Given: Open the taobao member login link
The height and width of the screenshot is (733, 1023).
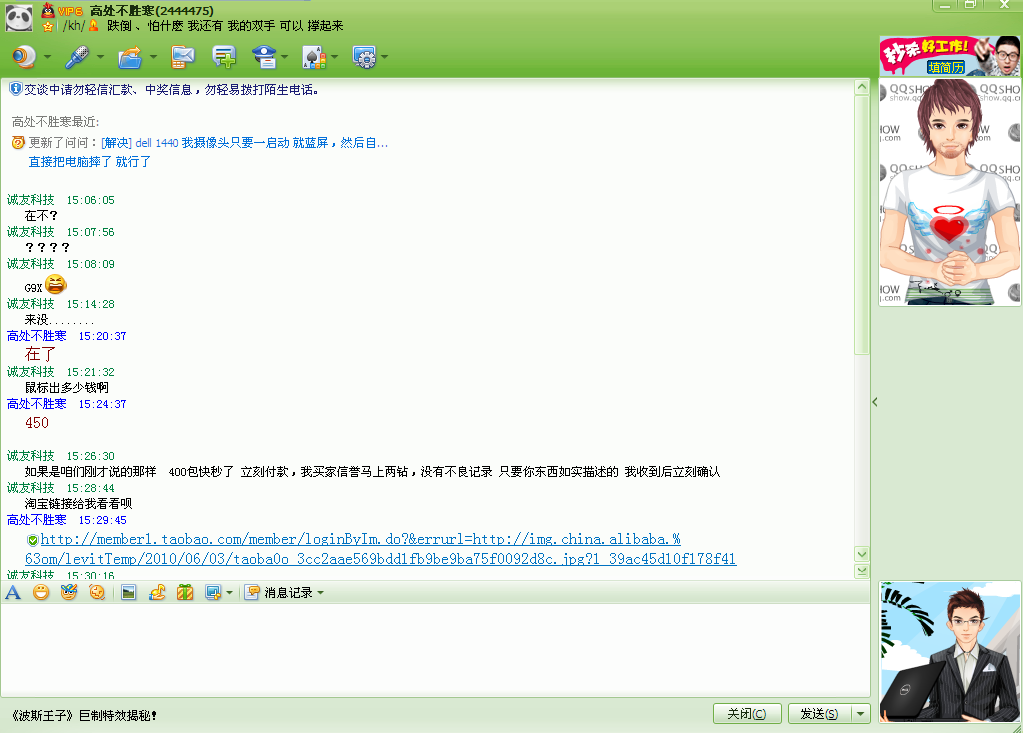Looking at the screenshot, I should click(x=360, y=539).
